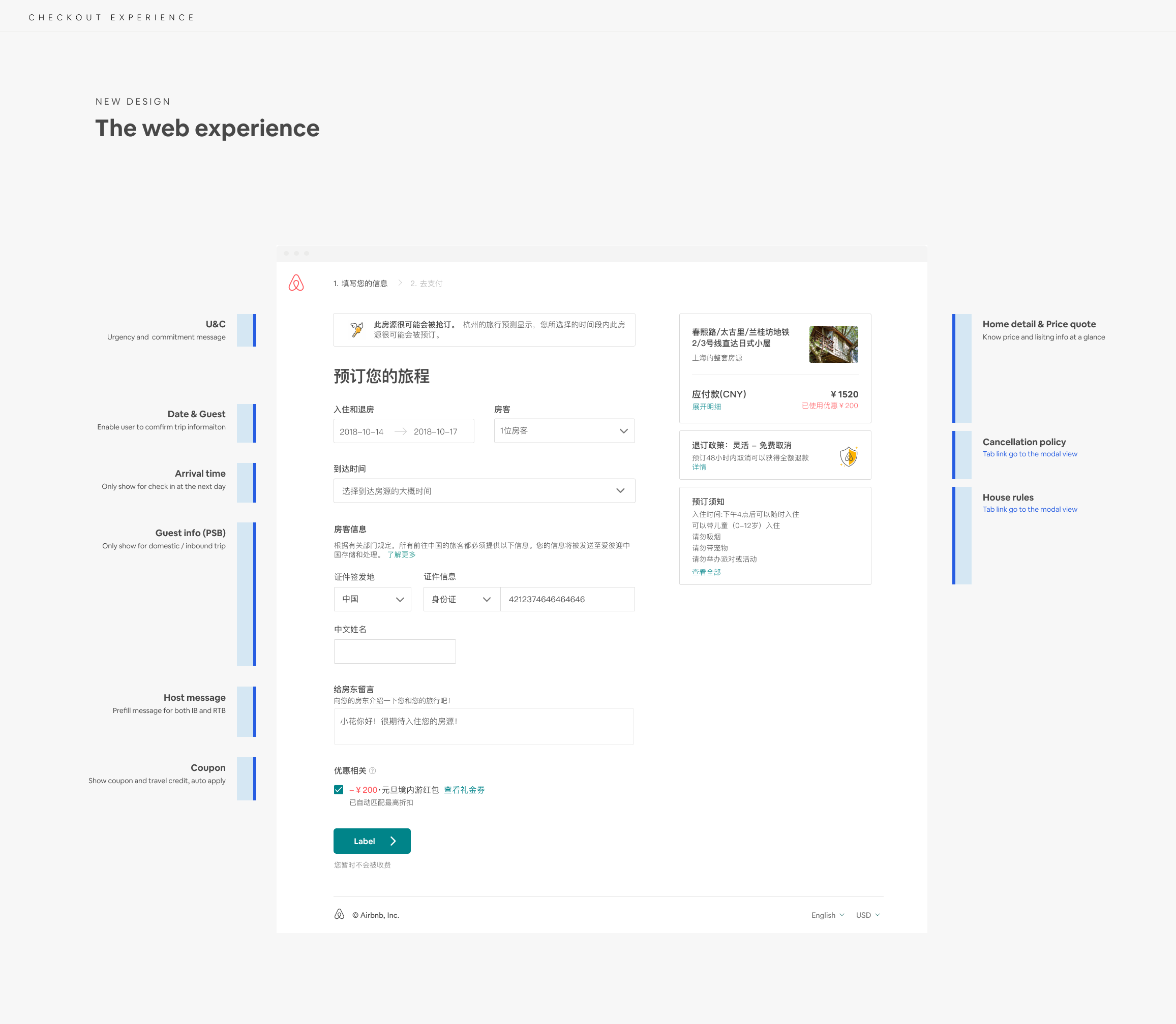Uncheck the ¥200 coupon checkbox
Screen dimensions: 1176x1024
pos(339,790)
